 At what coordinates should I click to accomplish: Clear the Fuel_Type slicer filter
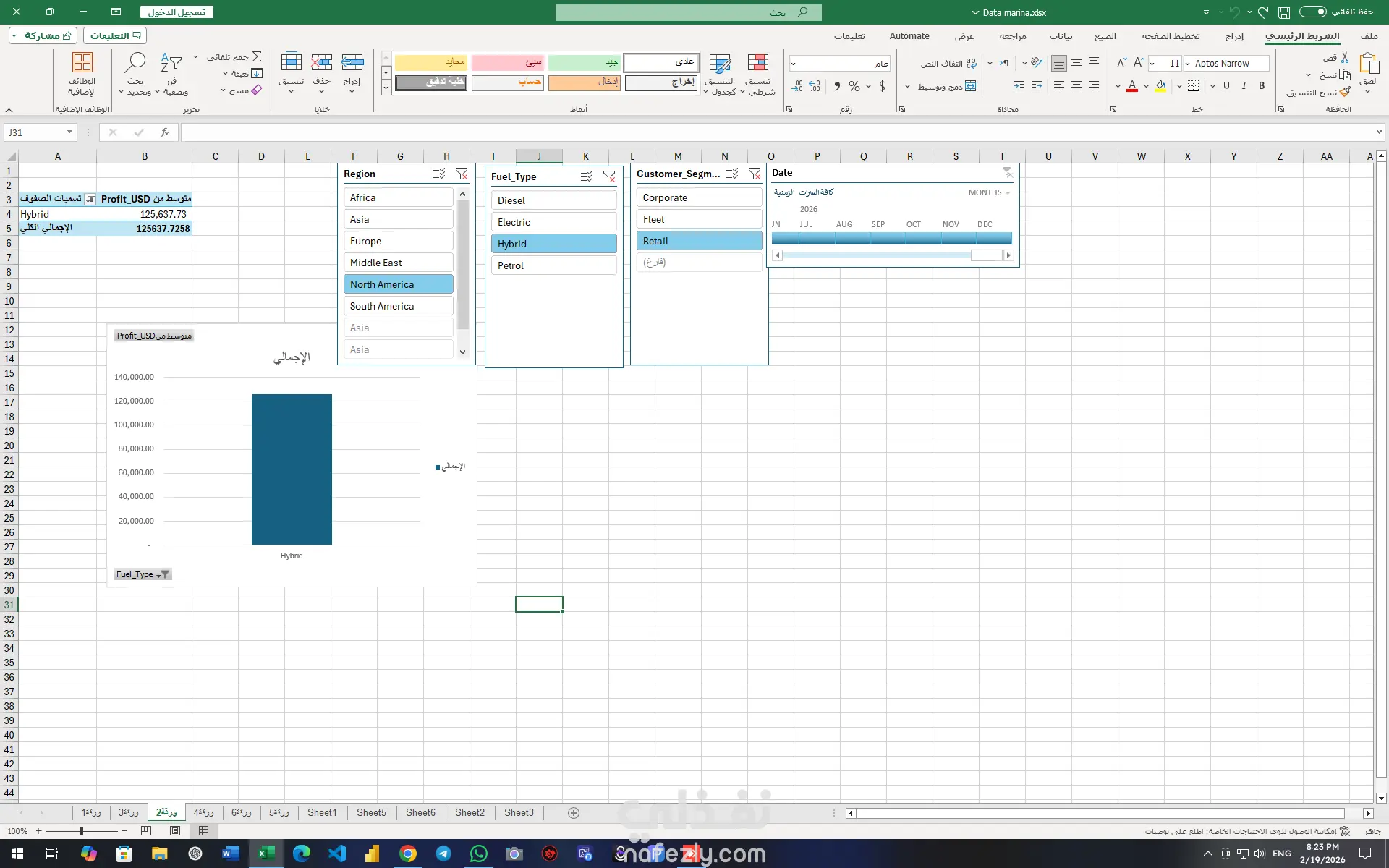[x=609, y=176]
